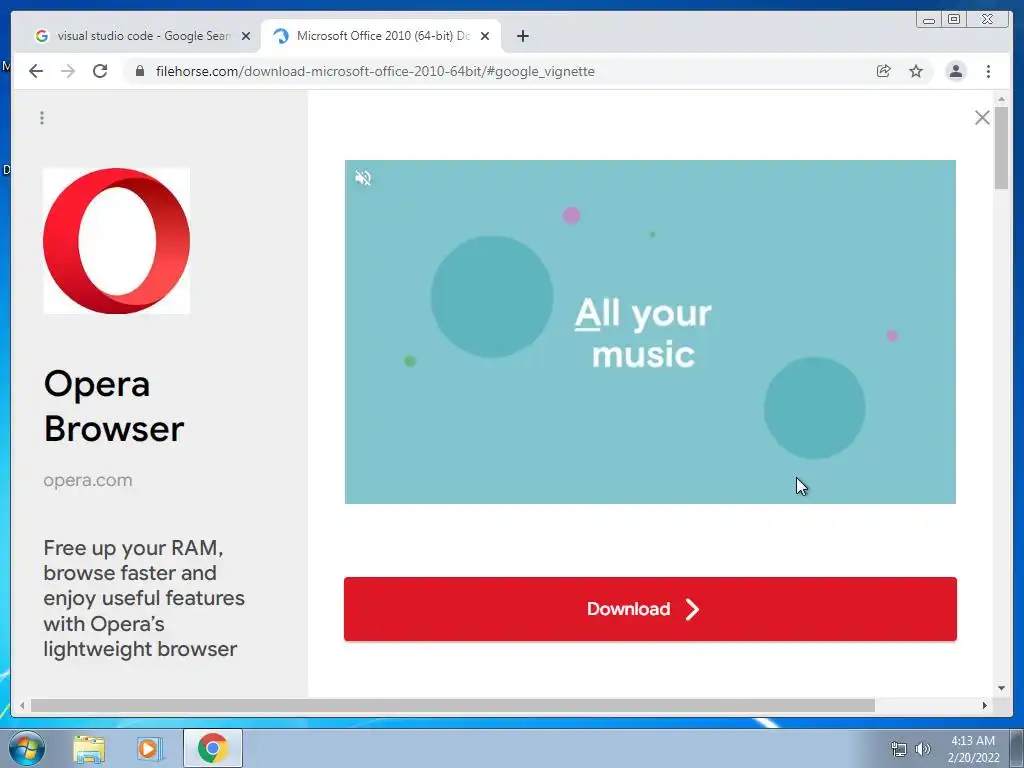
Task: Click the address bar URL
Action: pos(375,71)
